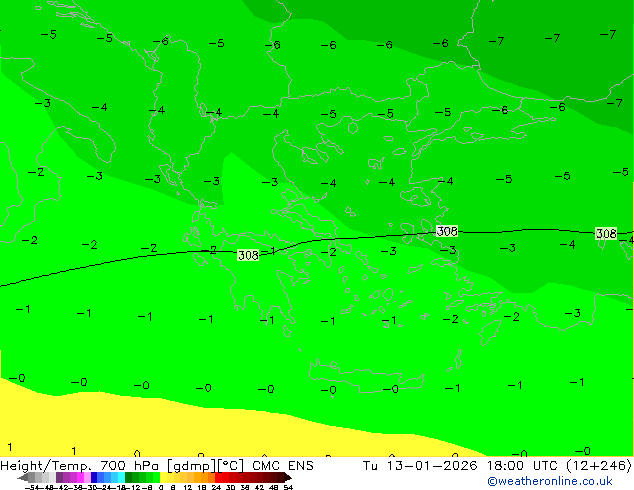Click the -54 minimum value on legend
Image resolution: width=634 pixels, height=490 pixels.
(32, 488)
